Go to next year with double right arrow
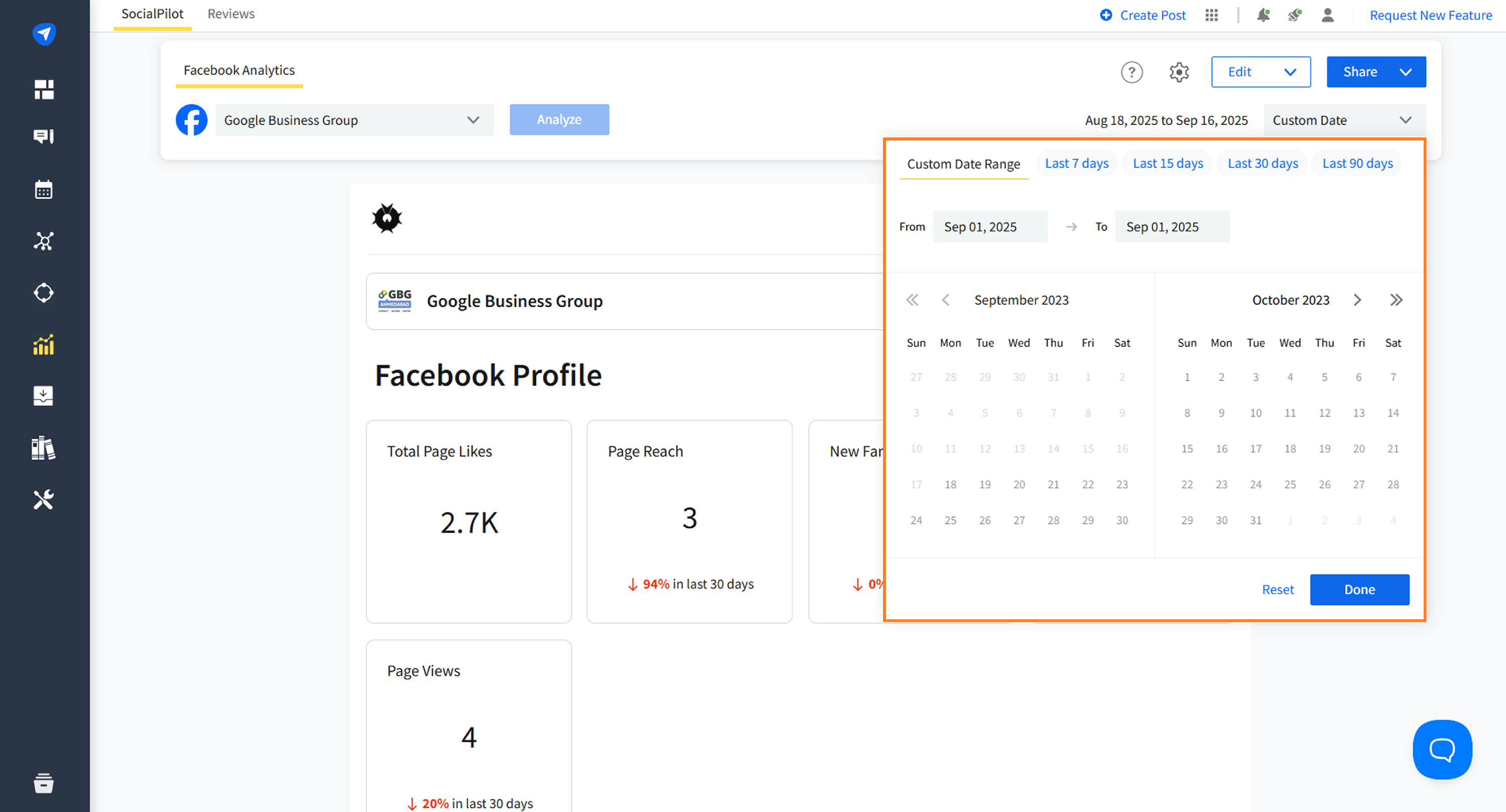This screenshot has height=812, width=1506. point(1396,300)
